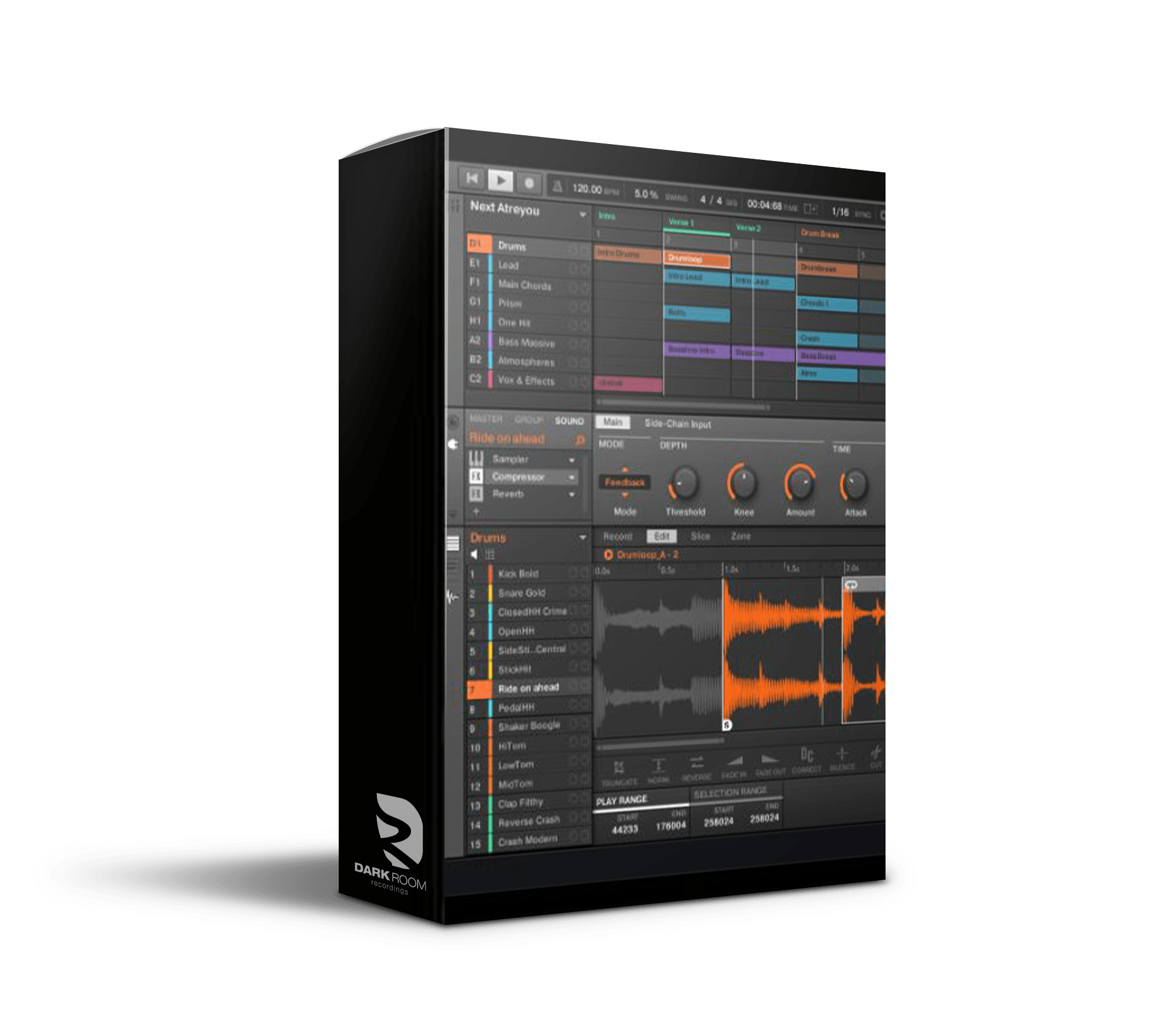Switch to the Slice tab
This screenshot has height=1029, width=1176.
[x=700, y=536]
